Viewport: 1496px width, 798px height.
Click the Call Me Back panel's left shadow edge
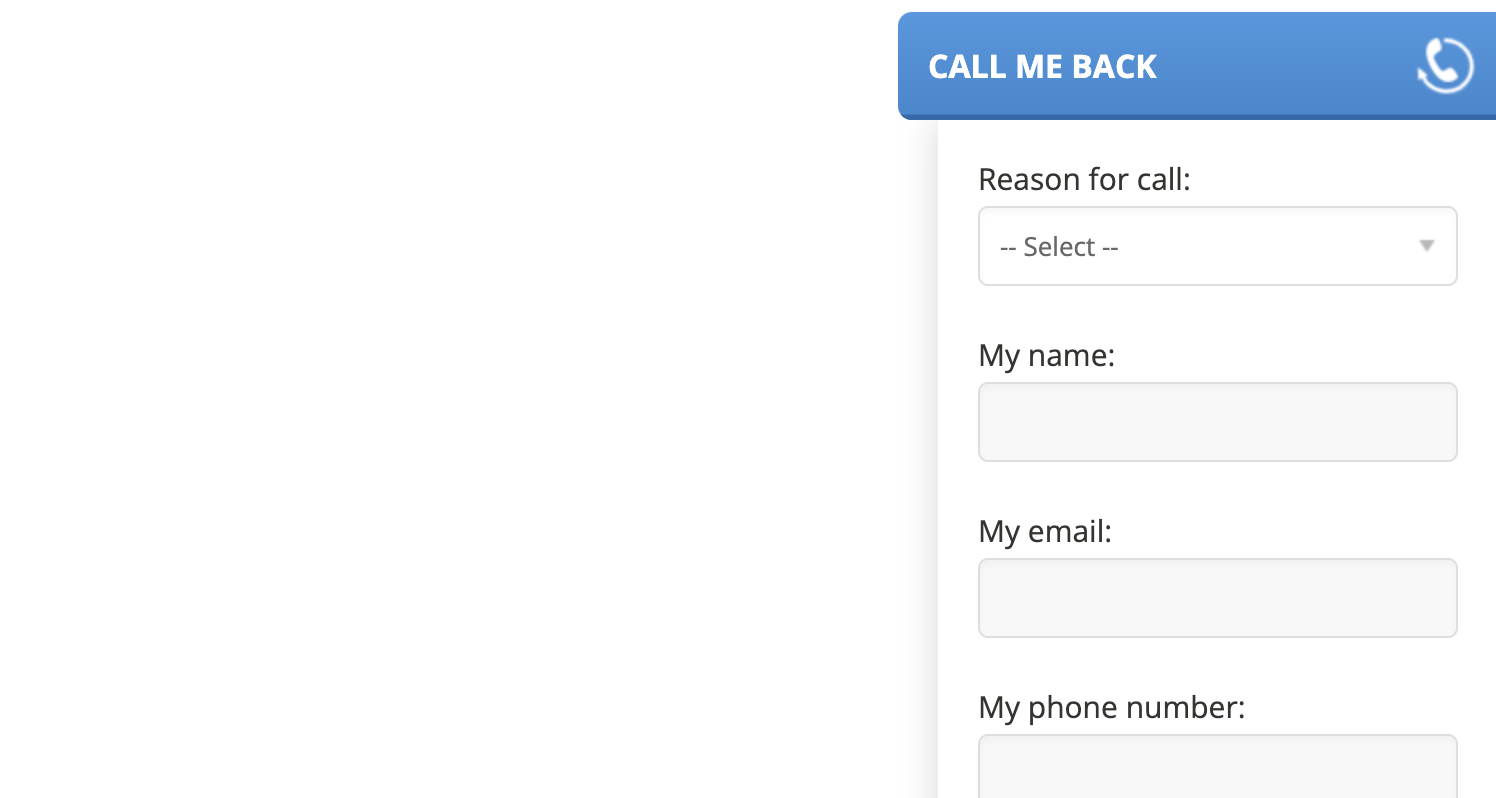click(x=932, y=459)
